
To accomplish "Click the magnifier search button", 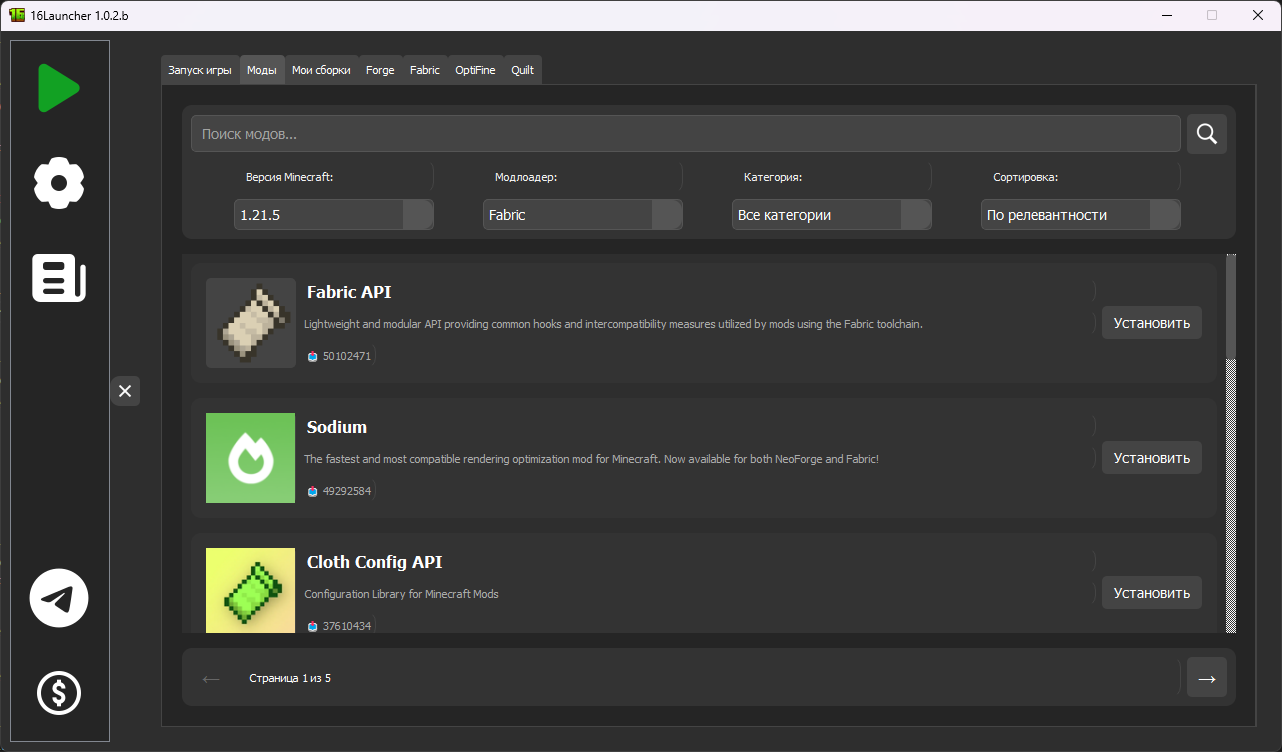I will point(1207,133).
